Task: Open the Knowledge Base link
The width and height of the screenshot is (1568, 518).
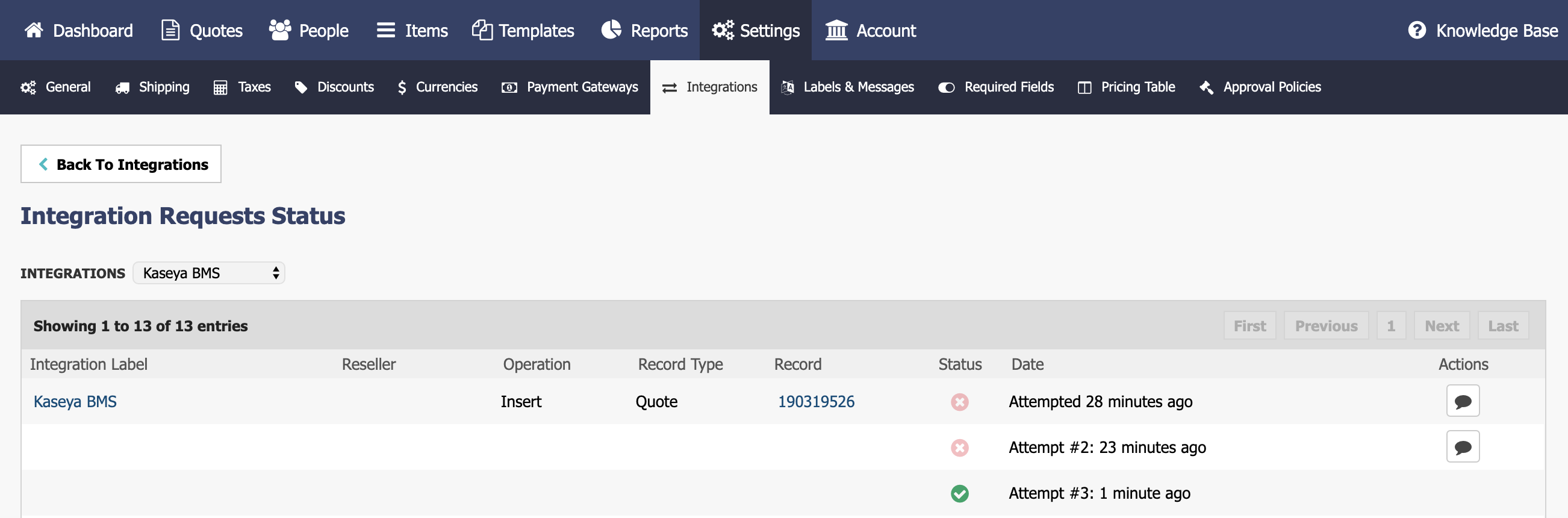Action: click(1482, 30)
